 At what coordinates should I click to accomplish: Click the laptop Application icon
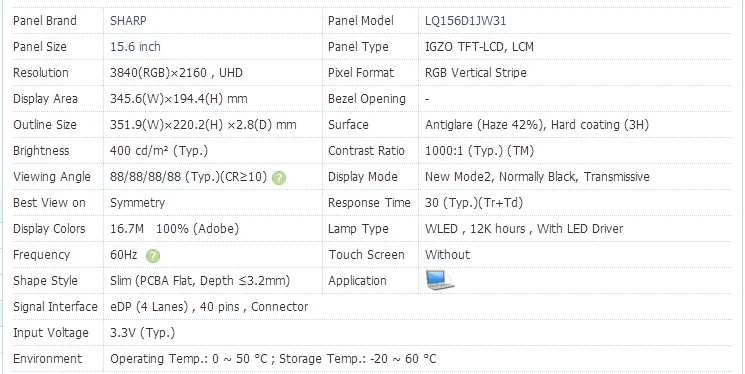pyautogui.click(x=440, y=280)
